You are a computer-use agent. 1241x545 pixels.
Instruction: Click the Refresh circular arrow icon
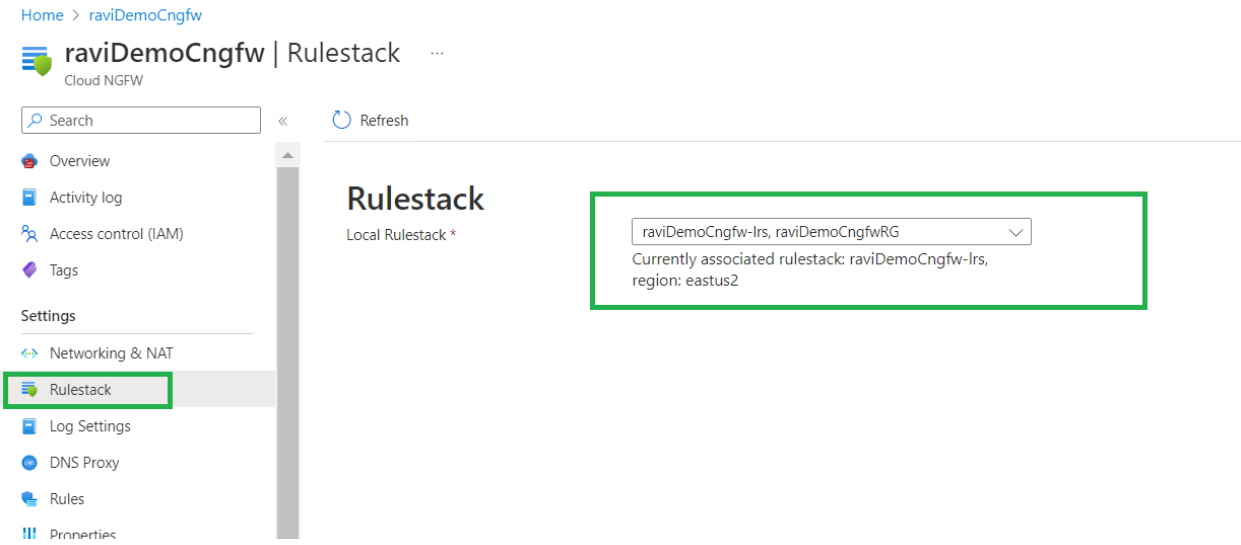click(x=342, y=120)
